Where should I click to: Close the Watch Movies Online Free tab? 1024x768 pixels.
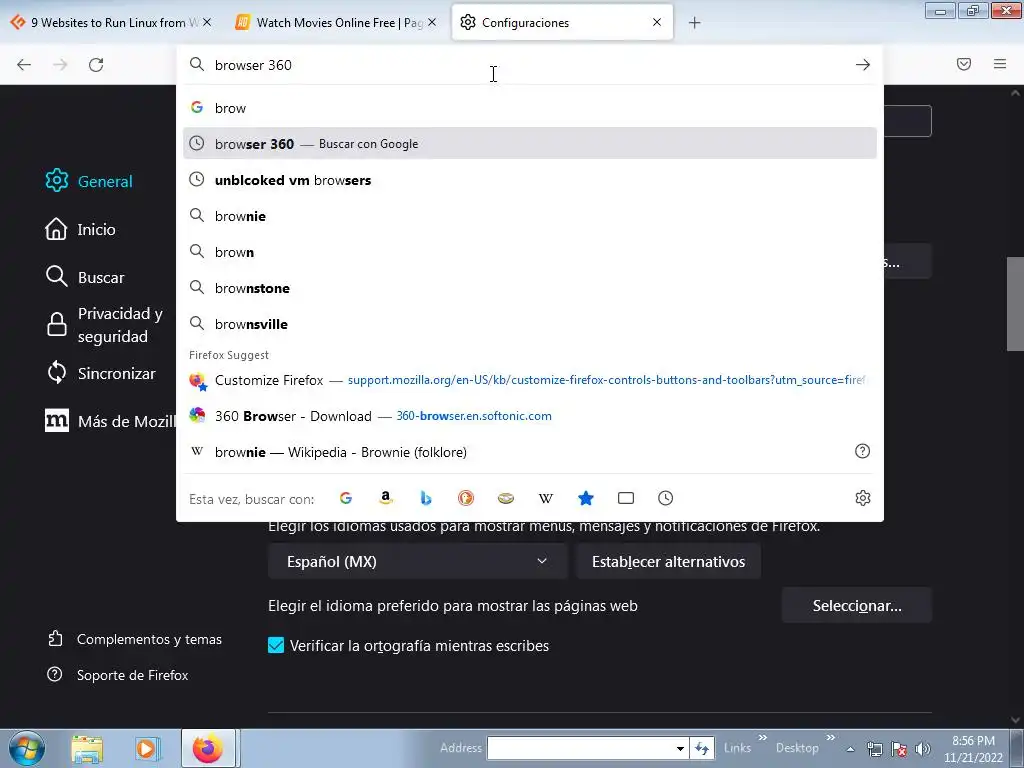pos(432,22)
